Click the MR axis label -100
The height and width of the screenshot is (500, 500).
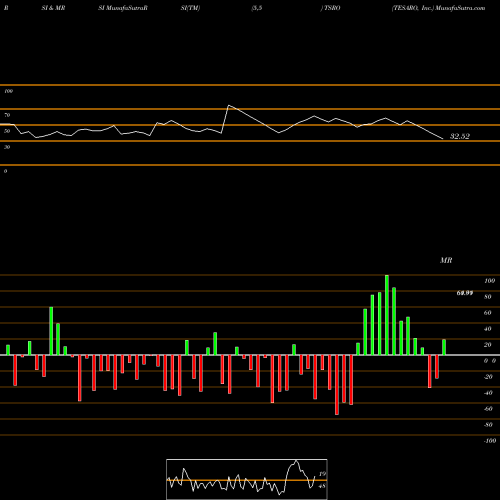[490, 441]
